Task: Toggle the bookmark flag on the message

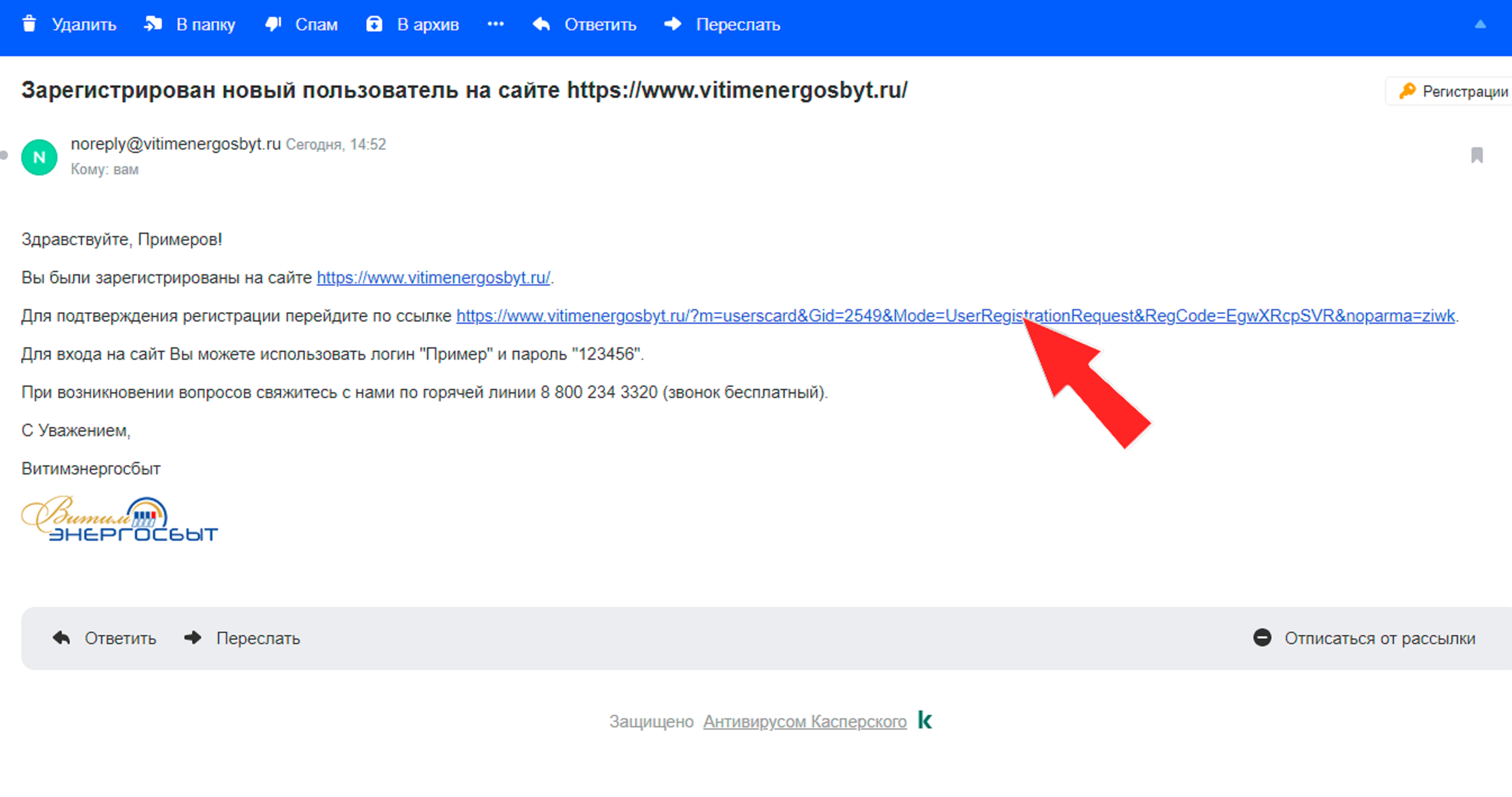Action: tap(1477, 156)
